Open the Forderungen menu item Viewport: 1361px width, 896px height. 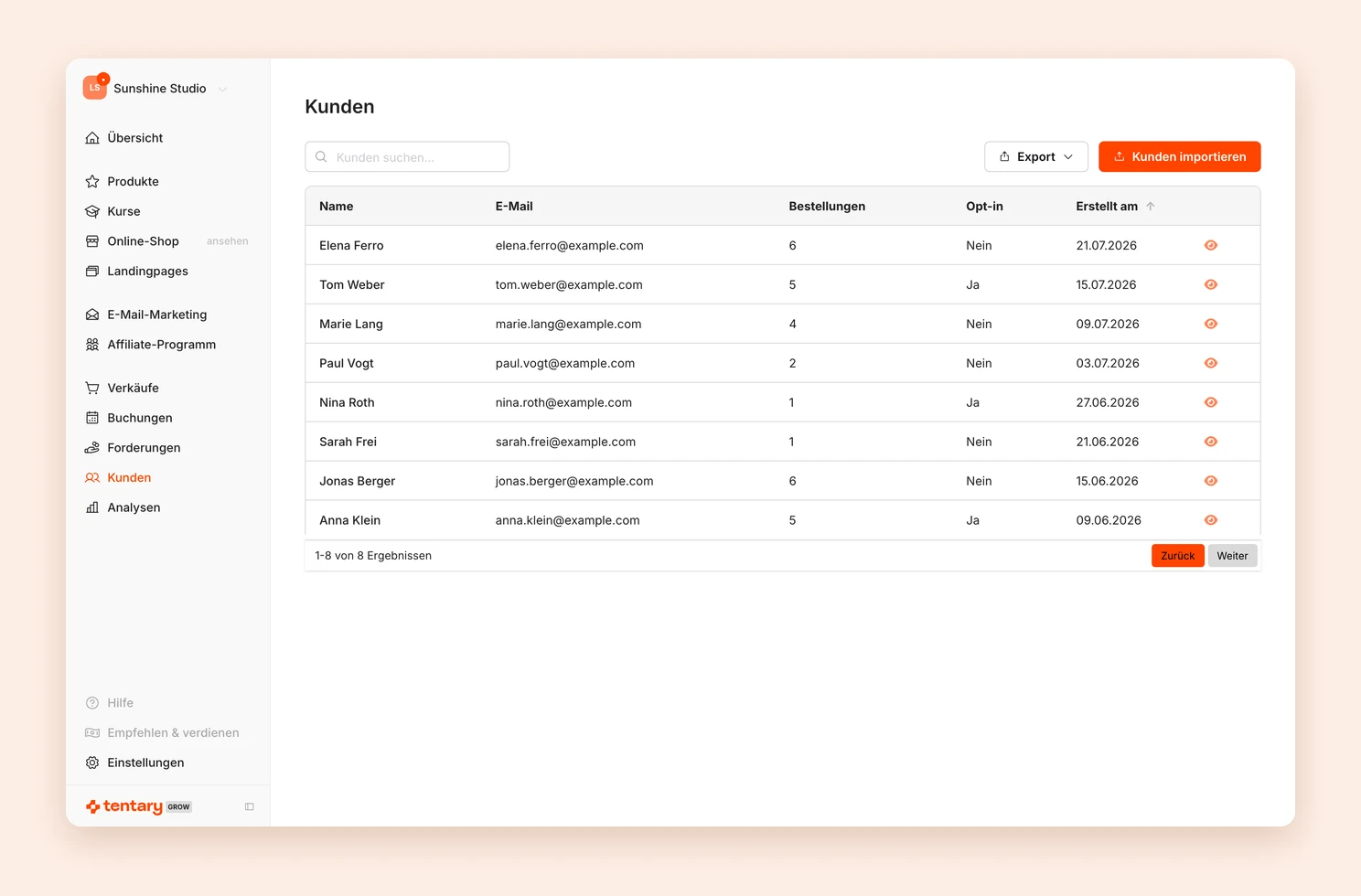(x=144, y=448)
